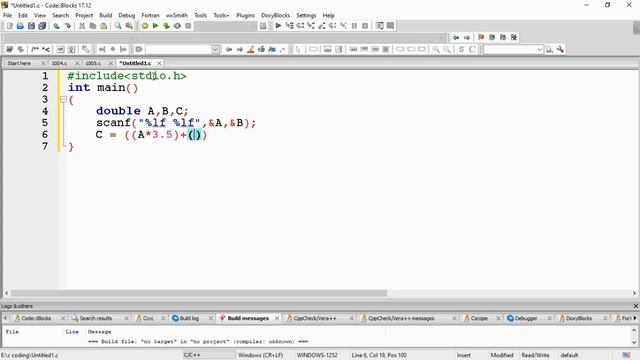640x360 pixels.
Task: Open the search field dropdown near wrench
Action: tap(540, 49)
